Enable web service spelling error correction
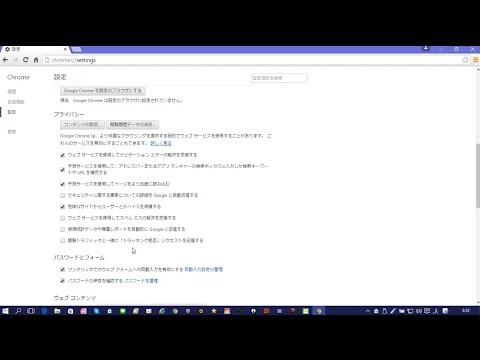This screenshot has width=480, height=360. (x=62, y=218)
